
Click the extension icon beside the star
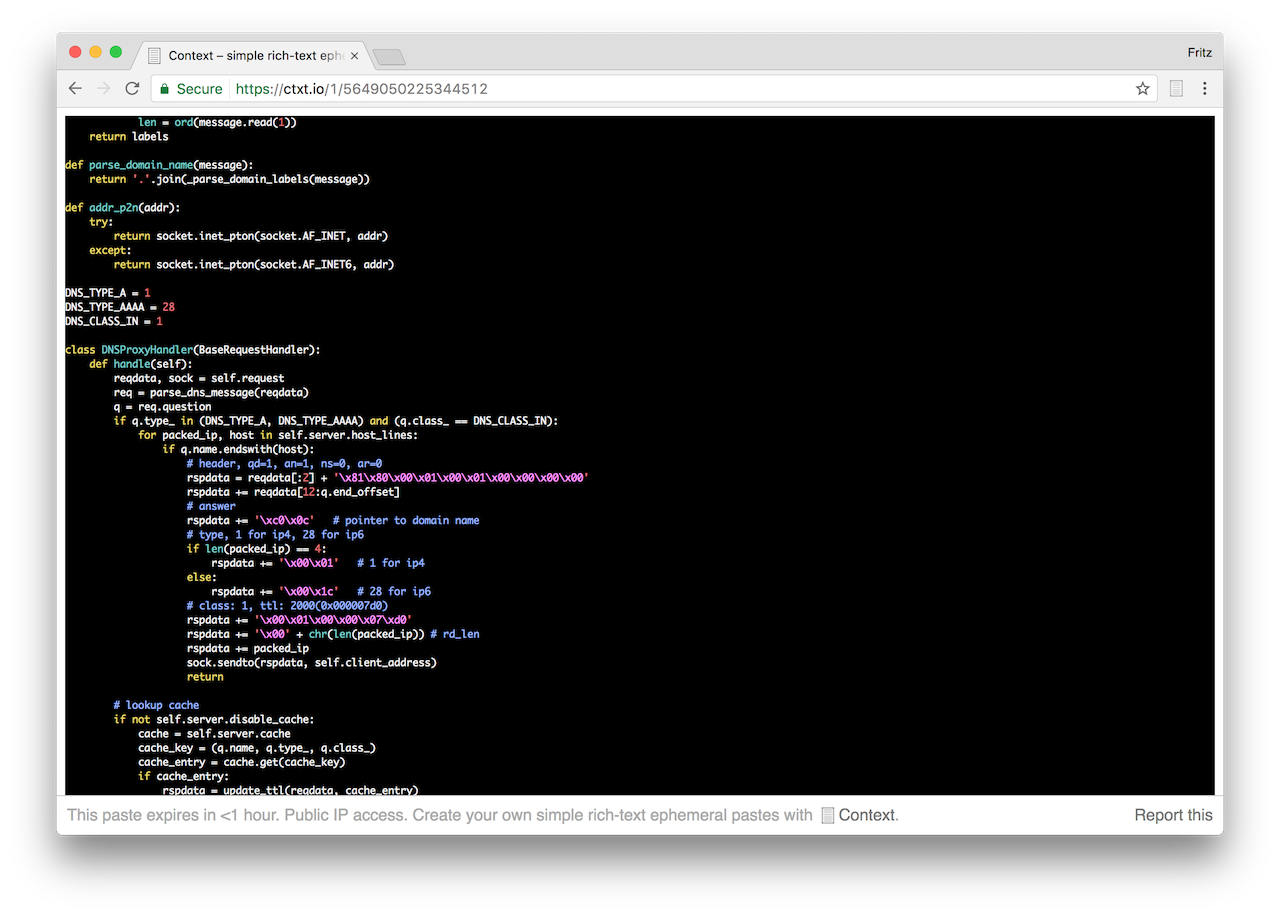pyautogui.click(x=1176, y=89)
